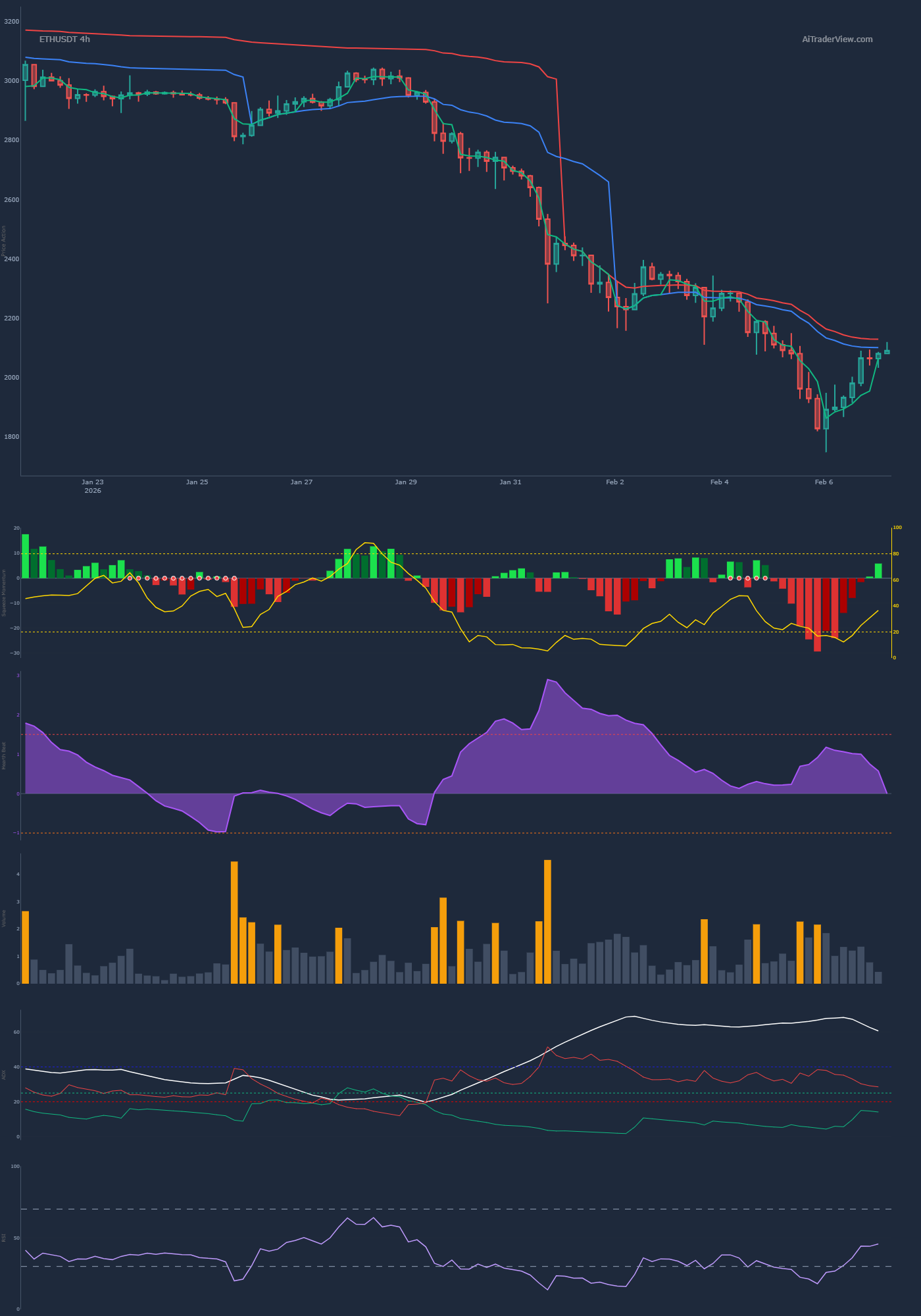Click the 2026 year label under Jan 23

point(93,491)
